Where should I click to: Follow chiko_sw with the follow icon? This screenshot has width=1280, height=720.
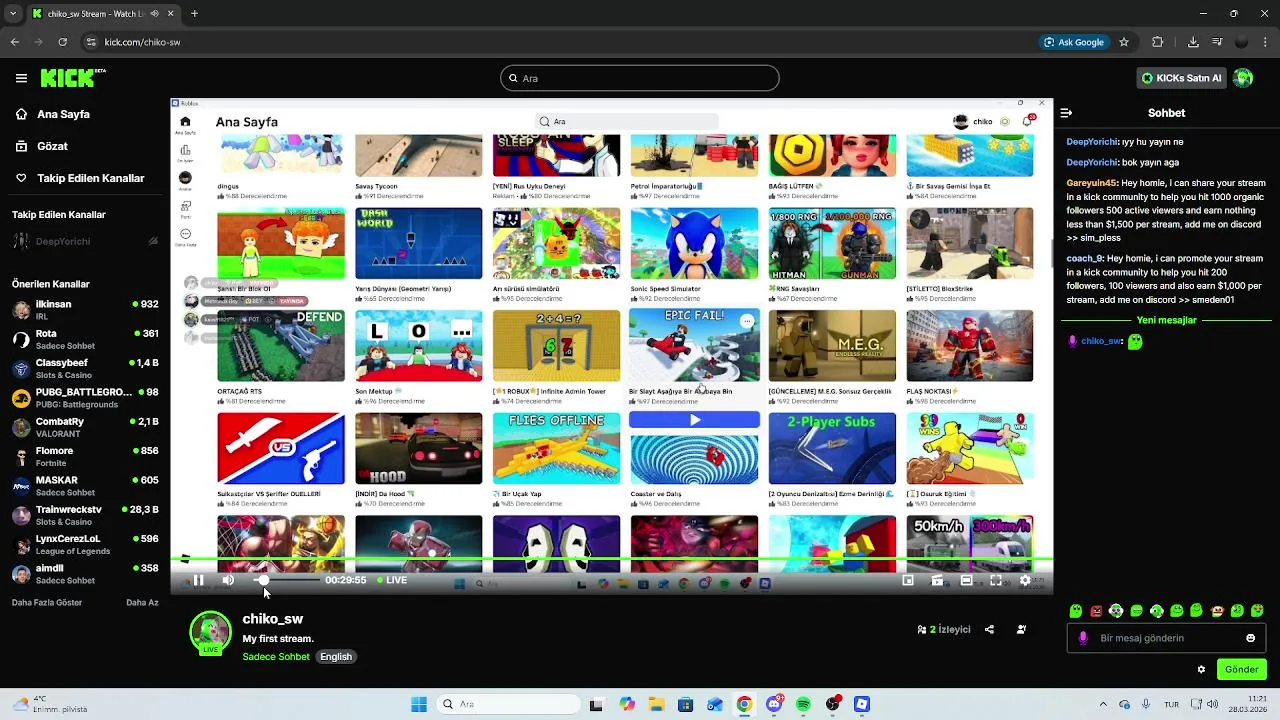(x=1021, y=630)
